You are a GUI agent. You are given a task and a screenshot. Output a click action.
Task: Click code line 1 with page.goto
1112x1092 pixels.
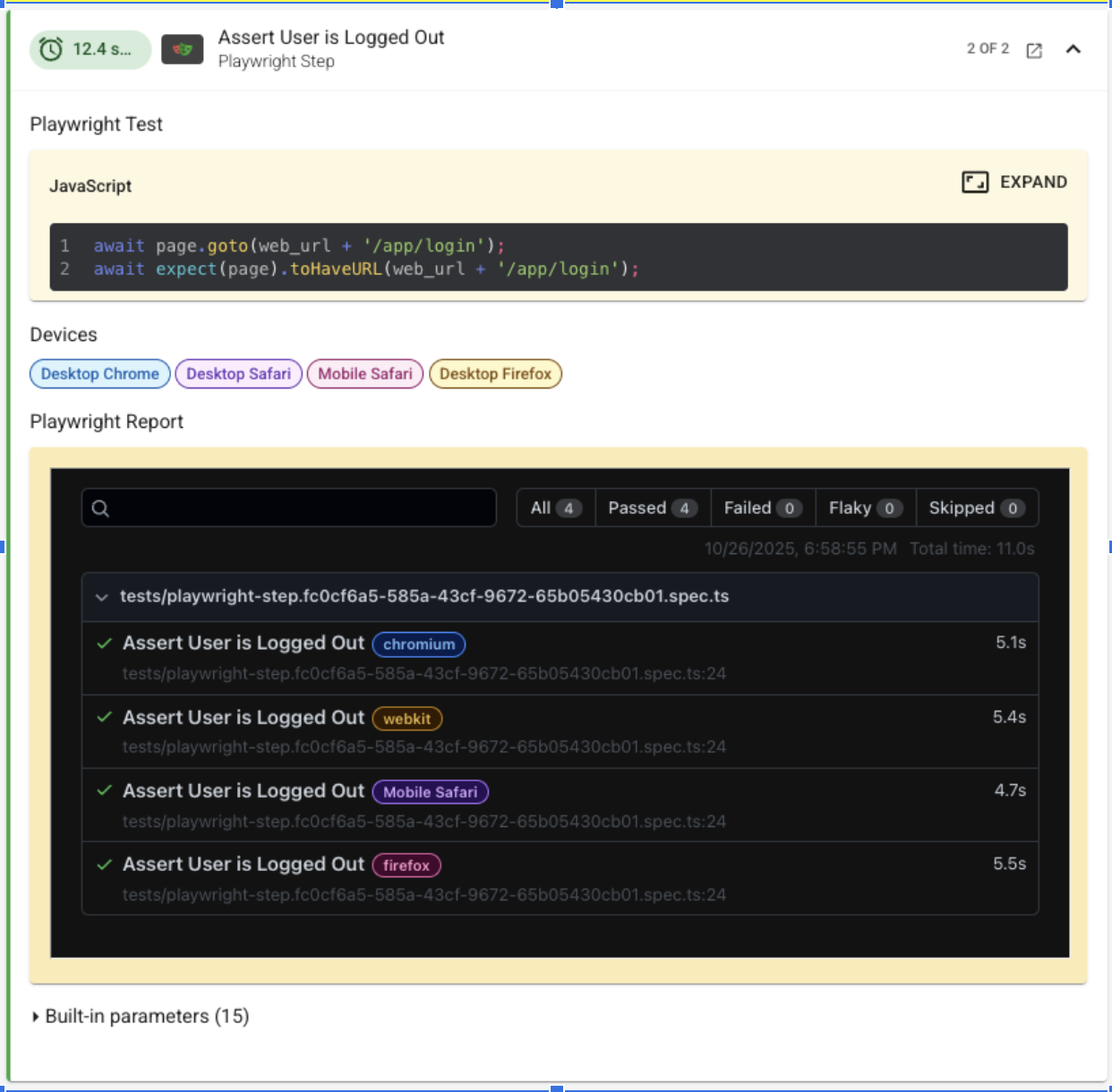[x=299, y=245]
